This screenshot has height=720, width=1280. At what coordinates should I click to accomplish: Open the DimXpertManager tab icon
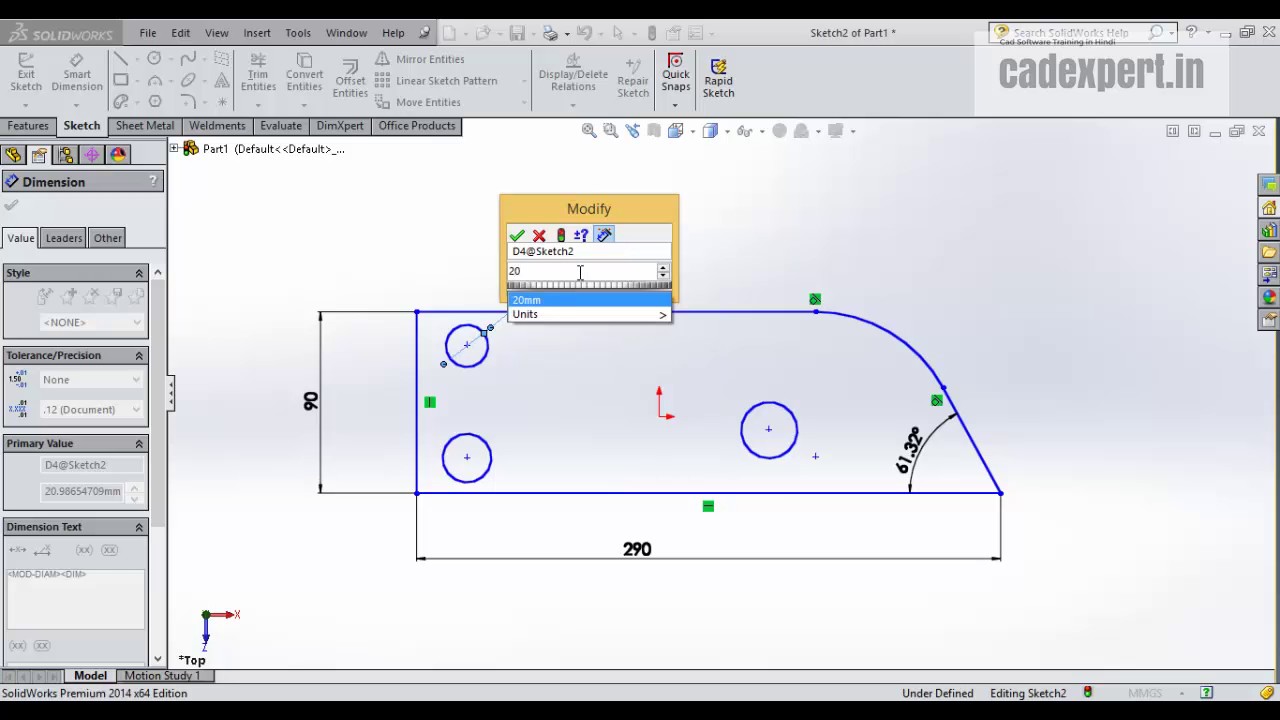click(x=92, y=155)
